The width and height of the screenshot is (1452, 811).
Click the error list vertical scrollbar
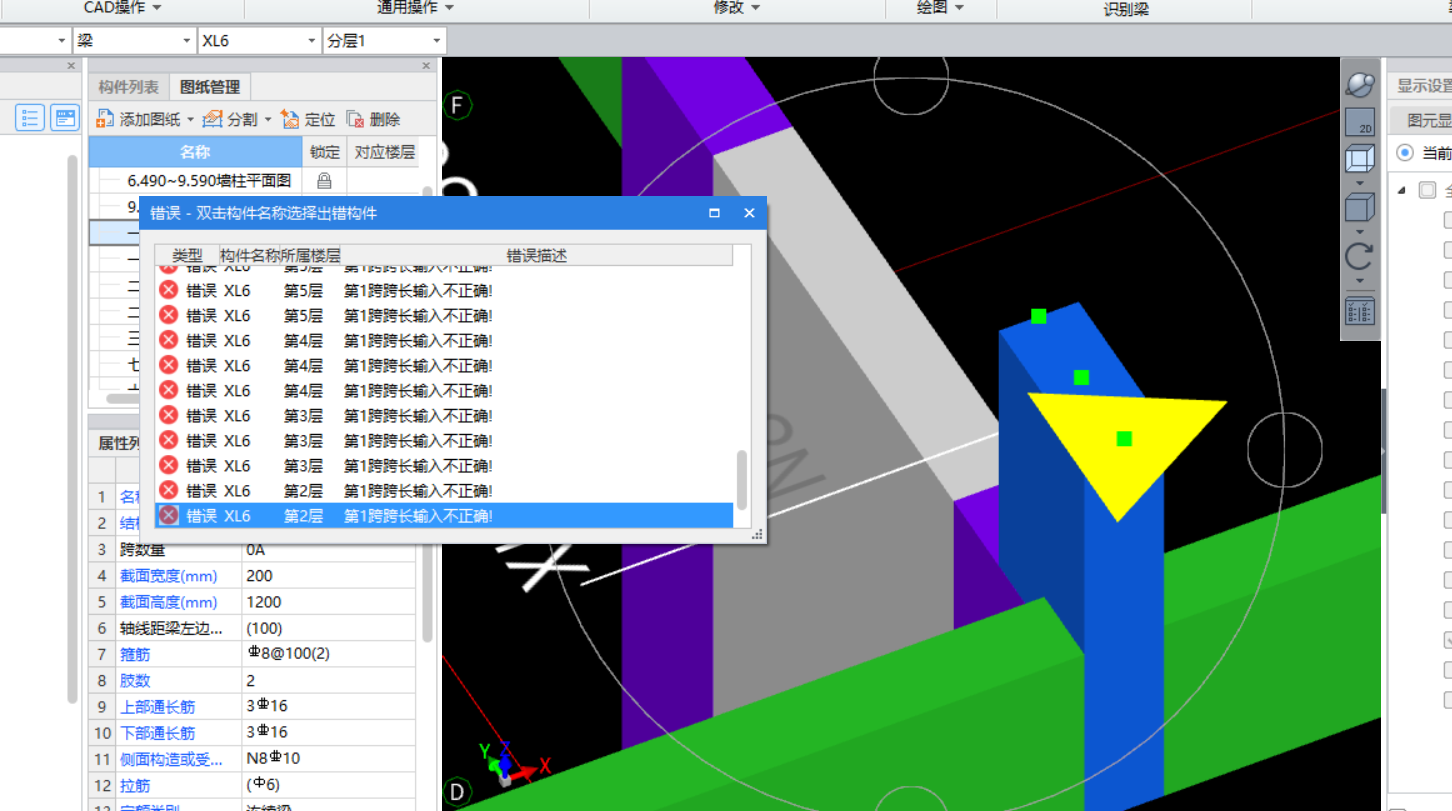click(742, 480)
